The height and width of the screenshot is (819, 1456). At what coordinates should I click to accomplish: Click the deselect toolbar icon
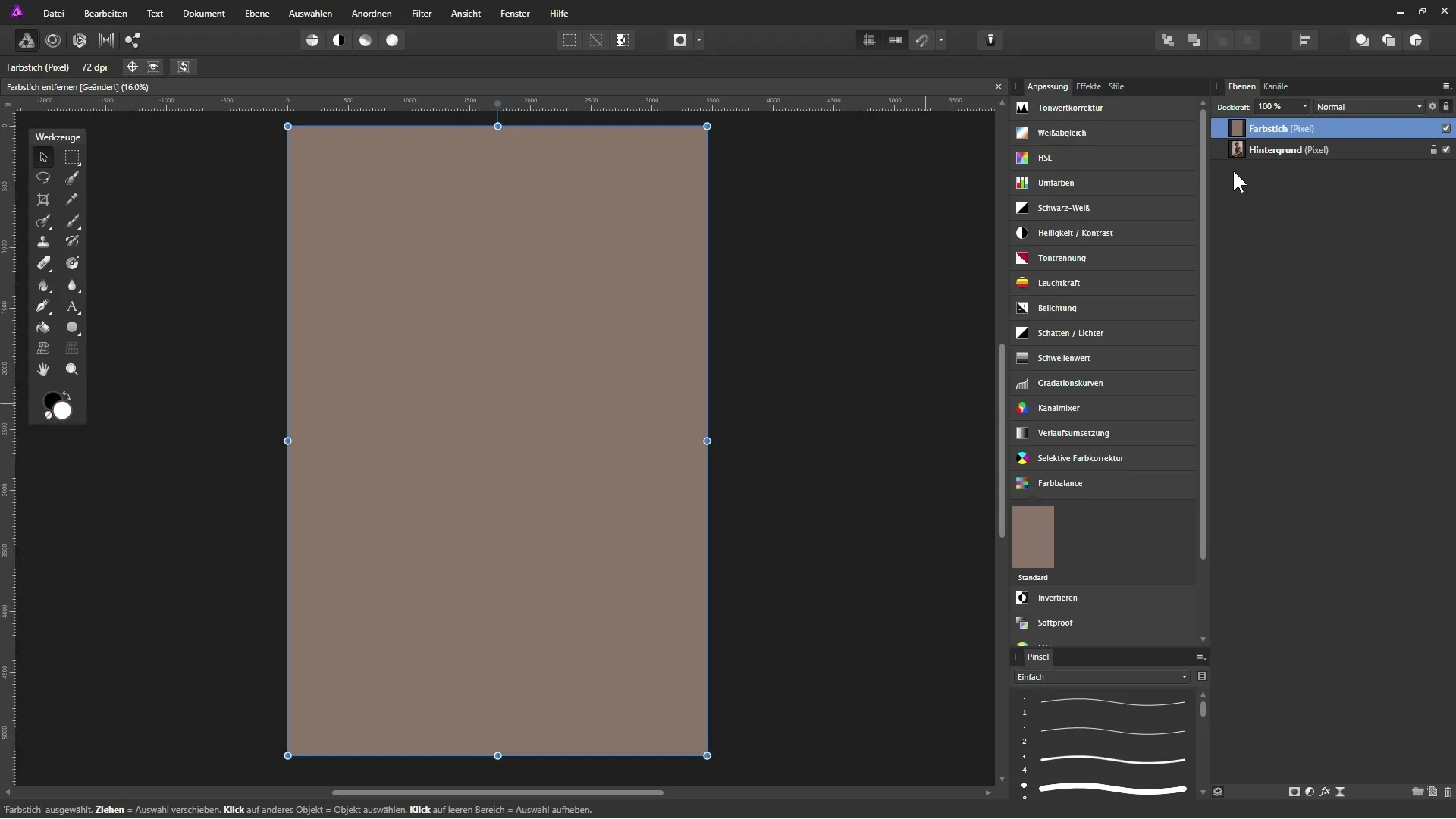pos(596,40)
